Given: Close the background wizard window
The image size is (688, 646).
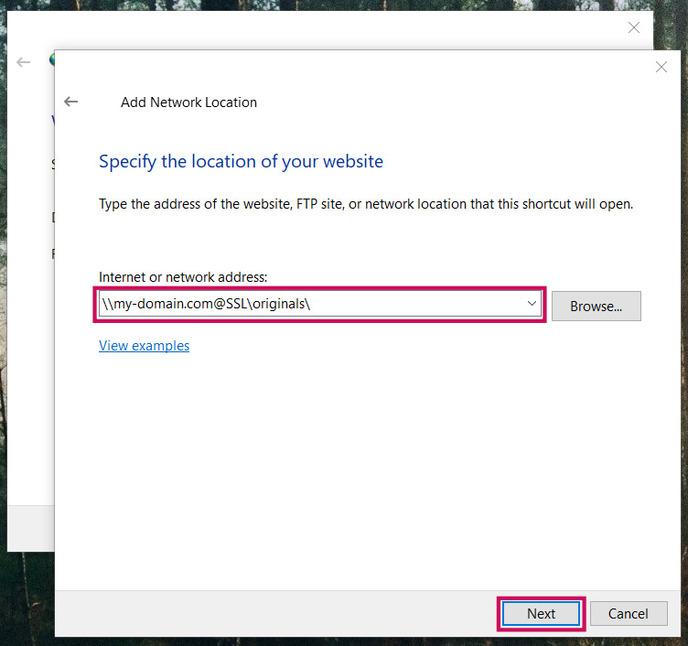Looking at the screenshot, I should coord(634,28).
